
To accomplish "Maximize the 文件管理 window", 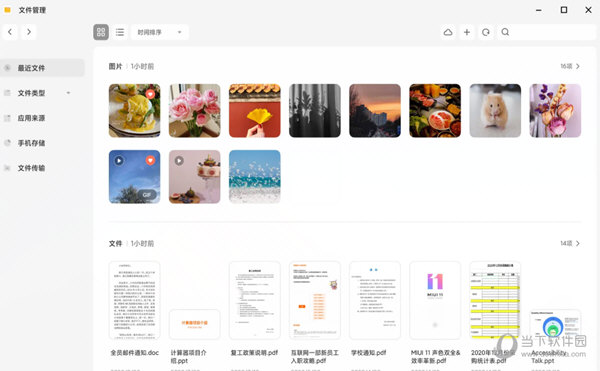I will pyautogui.click(x=564, y=10).
